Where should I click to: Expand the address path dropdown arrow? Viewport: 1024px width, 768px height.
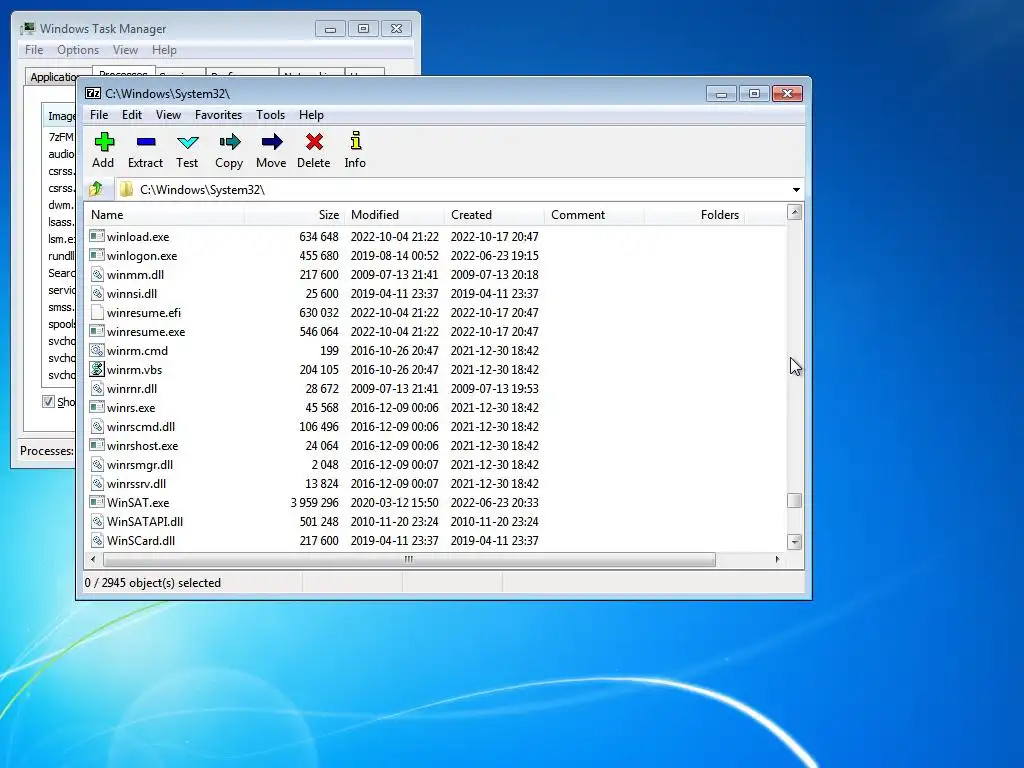pos(796,189)
